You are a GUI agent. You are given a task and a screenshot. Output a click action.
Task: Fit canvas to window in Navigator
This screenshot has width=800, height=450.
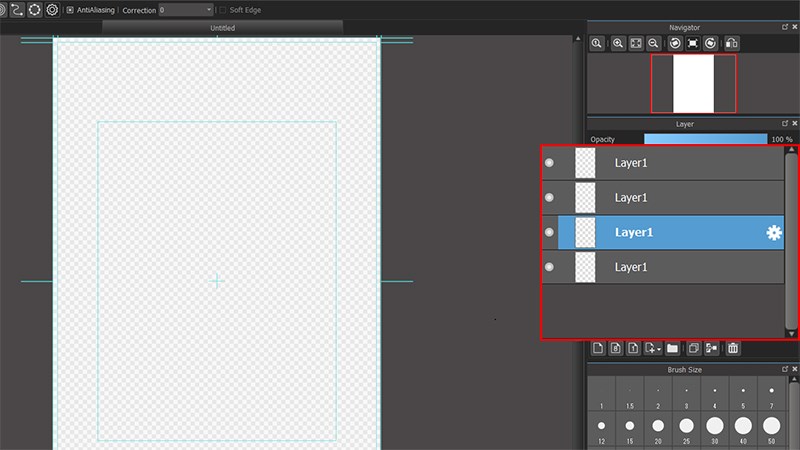(x=636, y=44)
